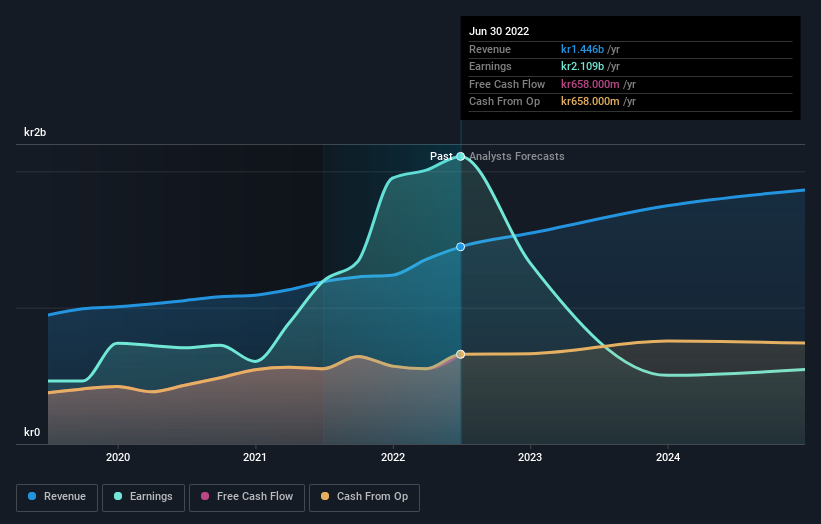This screenshot has width=821, height=524.
Task: Toggle the Free Cash Flow legend button
Action: coord(247,497)
